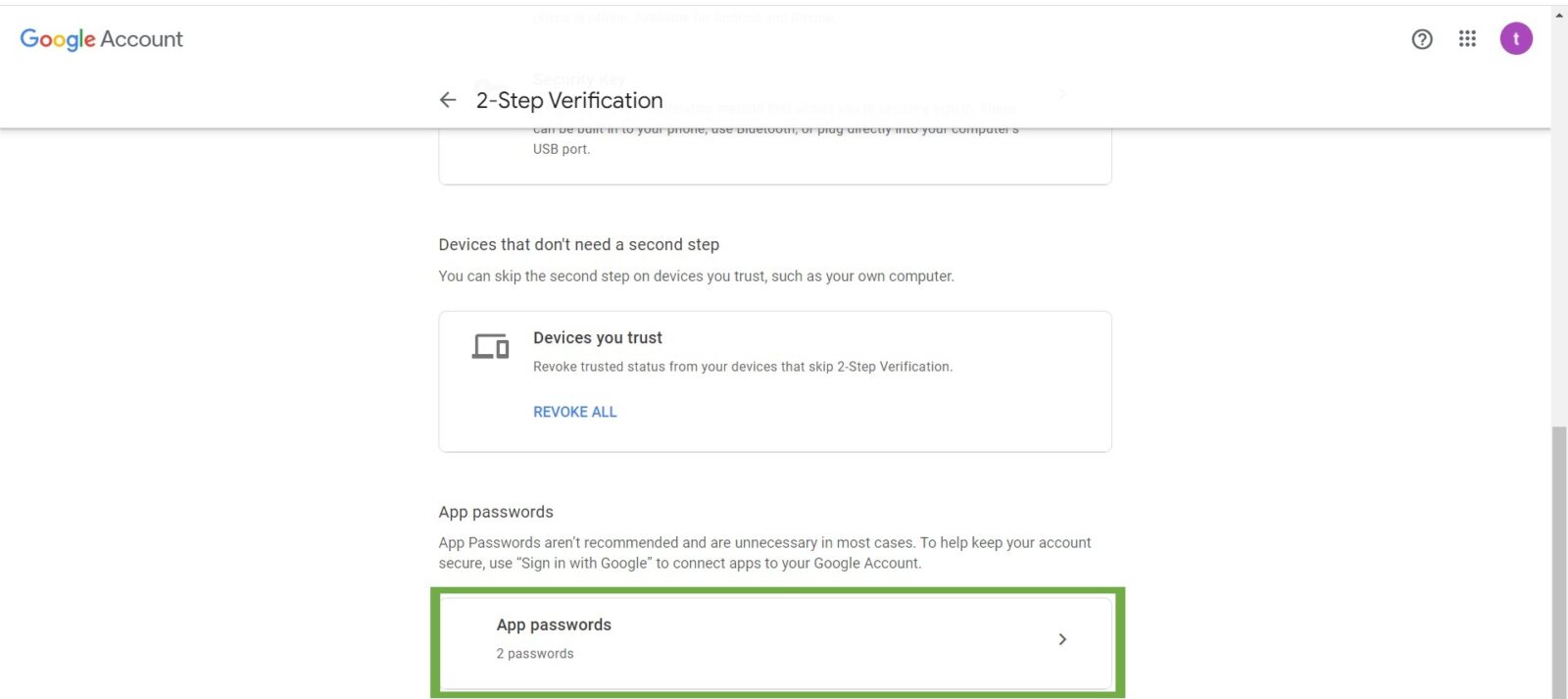Expand App passwords using right chevron
Screen dimensions: 1568x699
coord(1062,639)
